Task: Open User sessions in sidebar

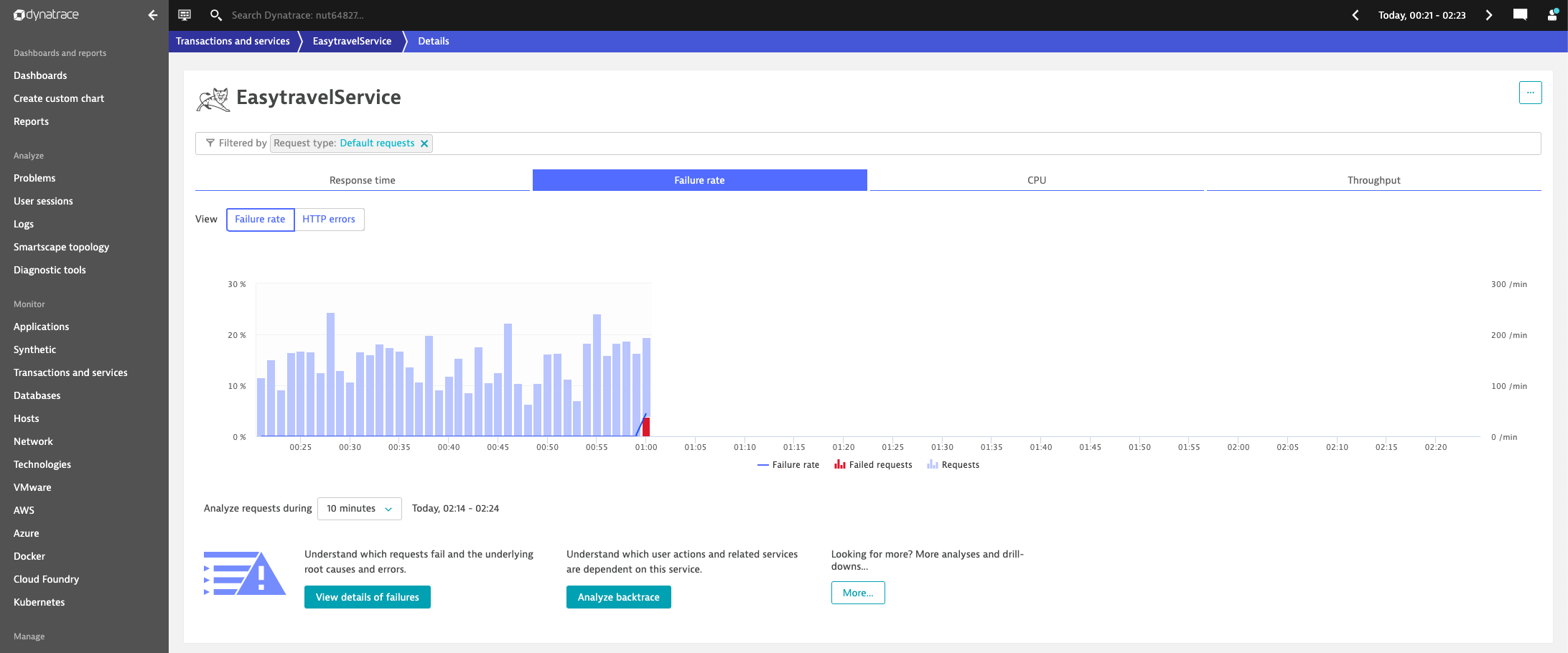Action: point(43,201)
